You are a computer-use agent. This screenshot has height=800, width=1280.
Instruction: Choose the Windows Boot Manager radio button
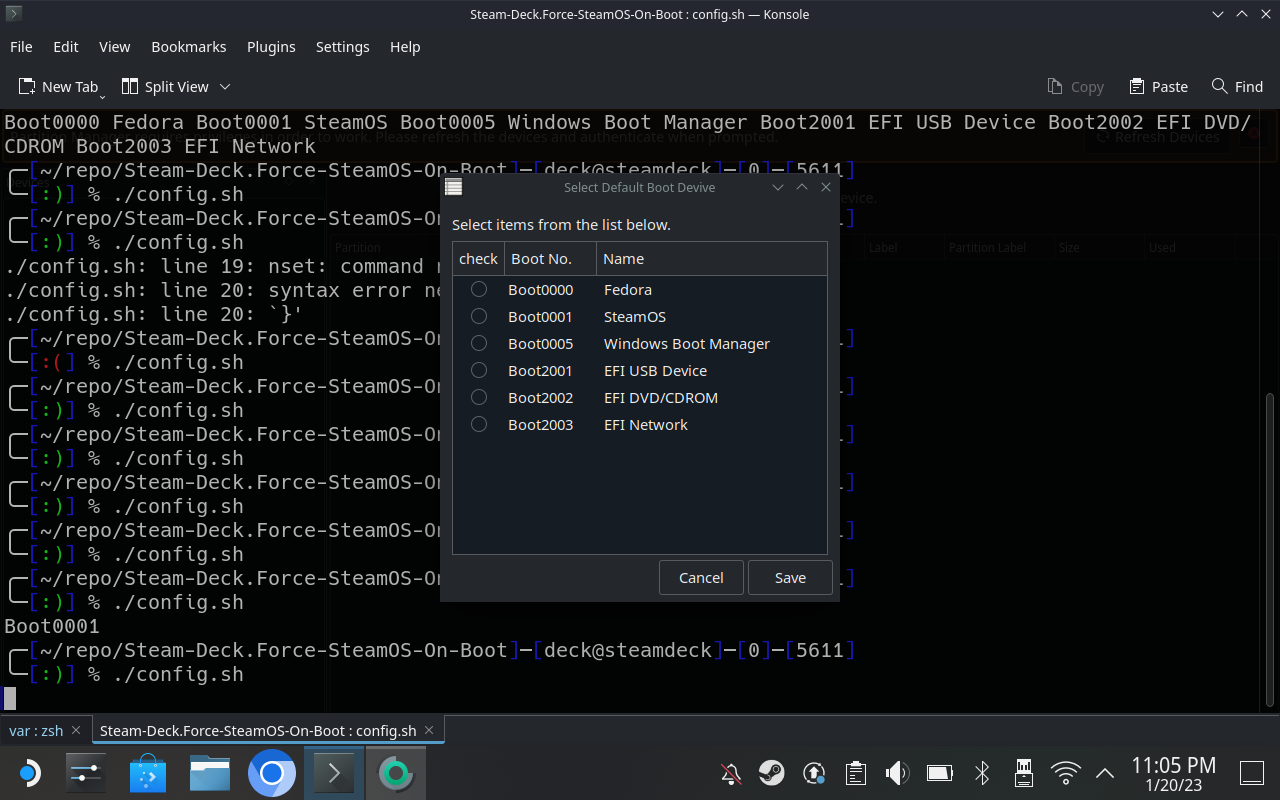click(479, 343)
